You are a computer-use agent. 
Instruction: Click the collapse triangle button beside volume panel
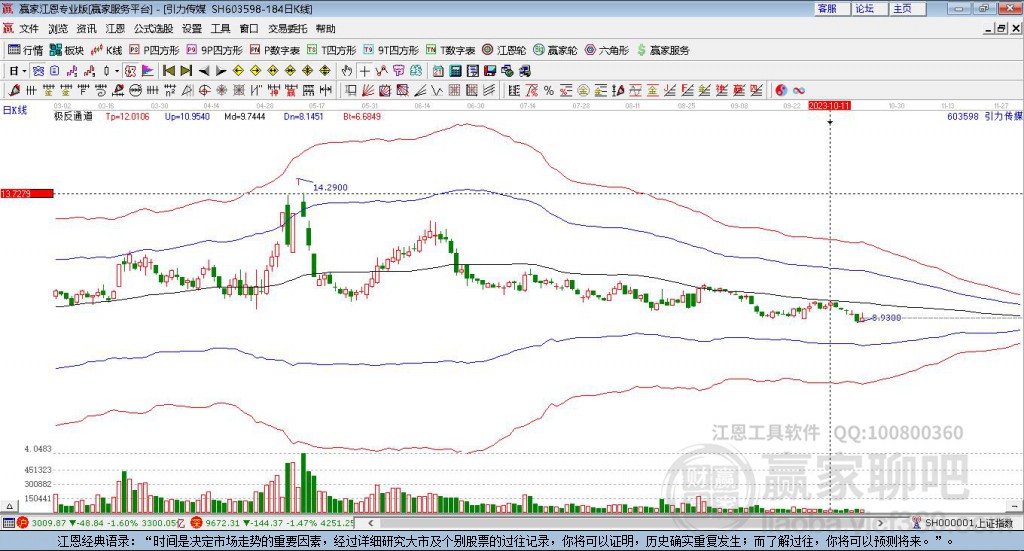[9, 506]
